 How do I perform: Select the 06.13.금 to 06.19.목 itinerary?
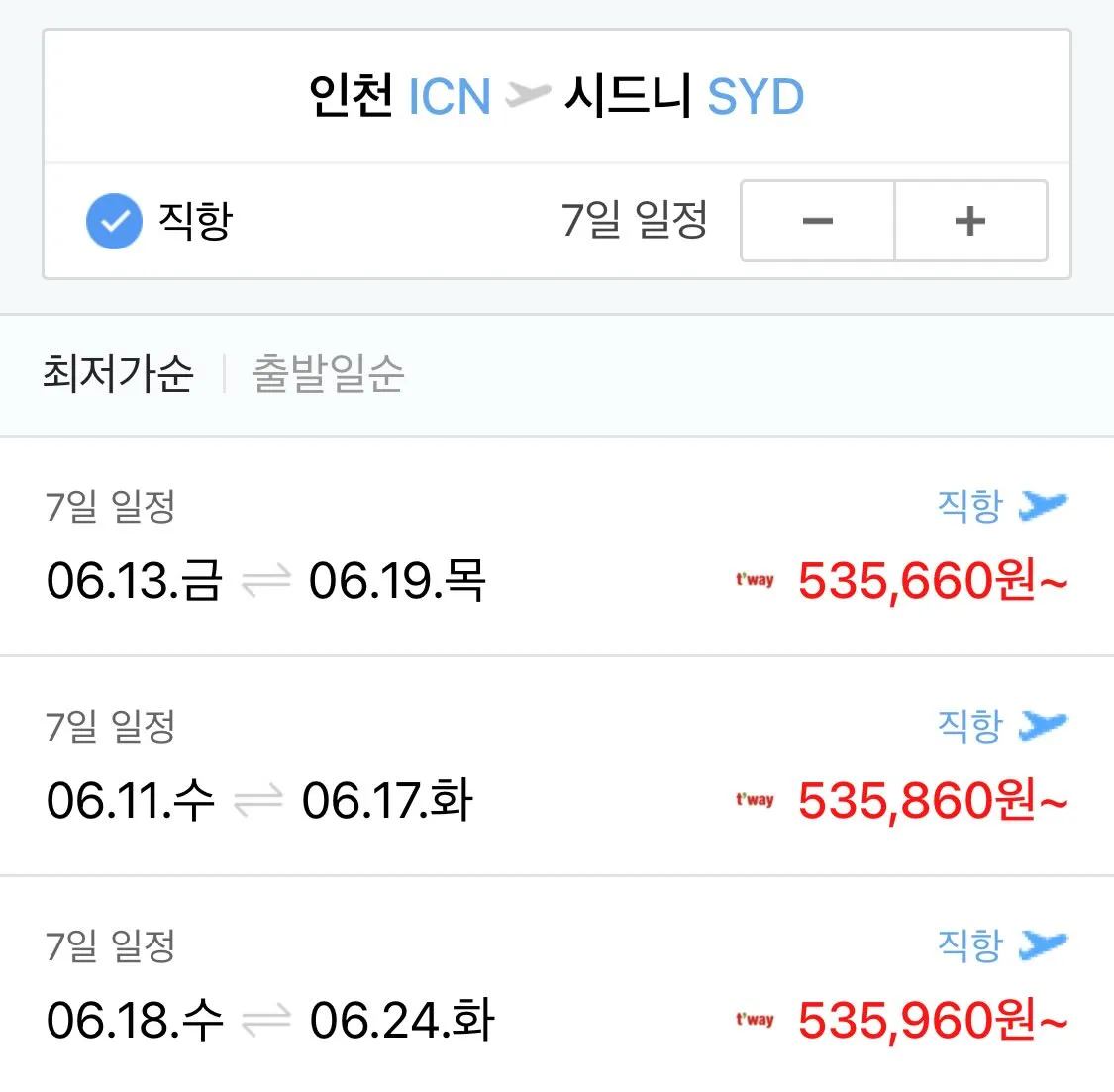[x=266, y=580]
